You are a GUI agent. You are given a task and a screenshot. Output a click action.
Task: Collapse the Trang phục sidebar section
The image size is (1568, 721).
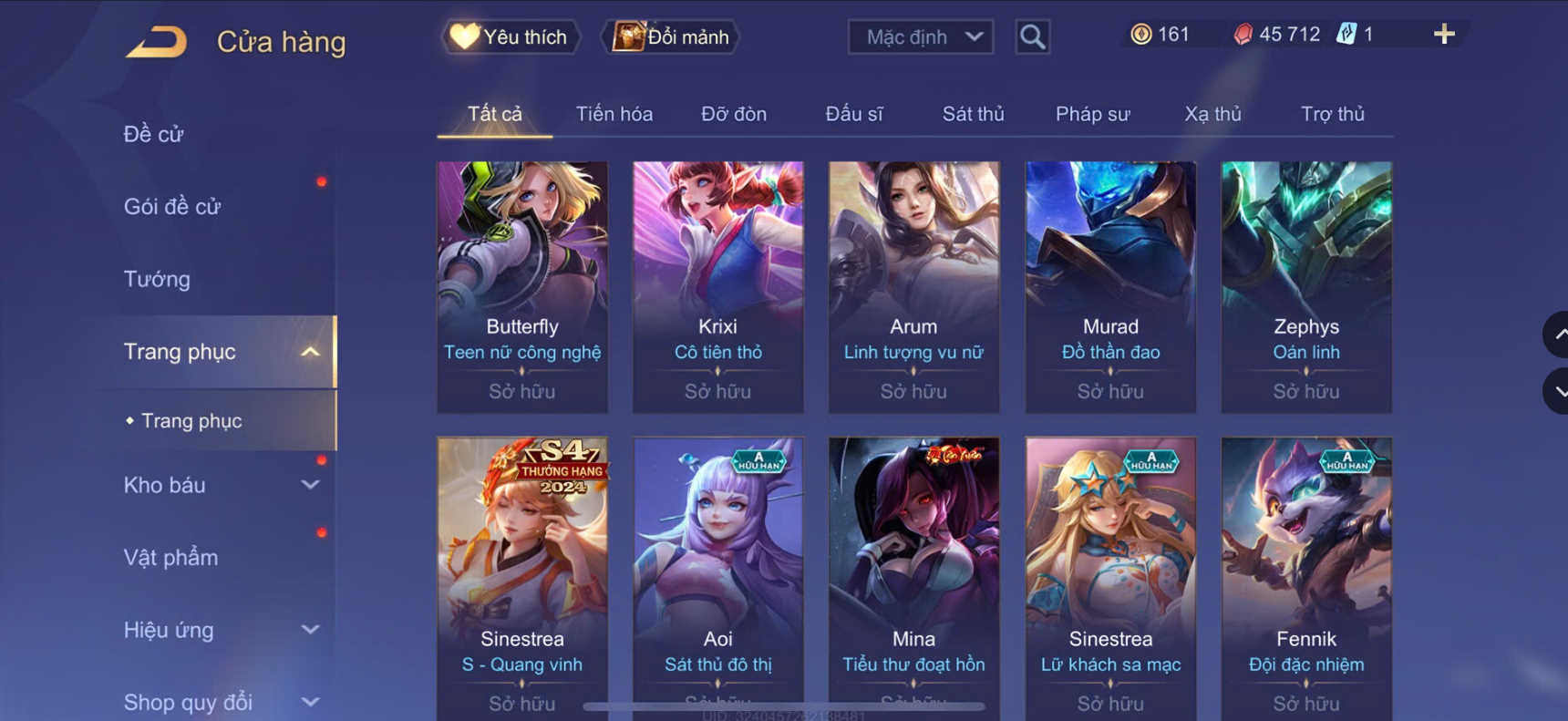tap(310, 352)
